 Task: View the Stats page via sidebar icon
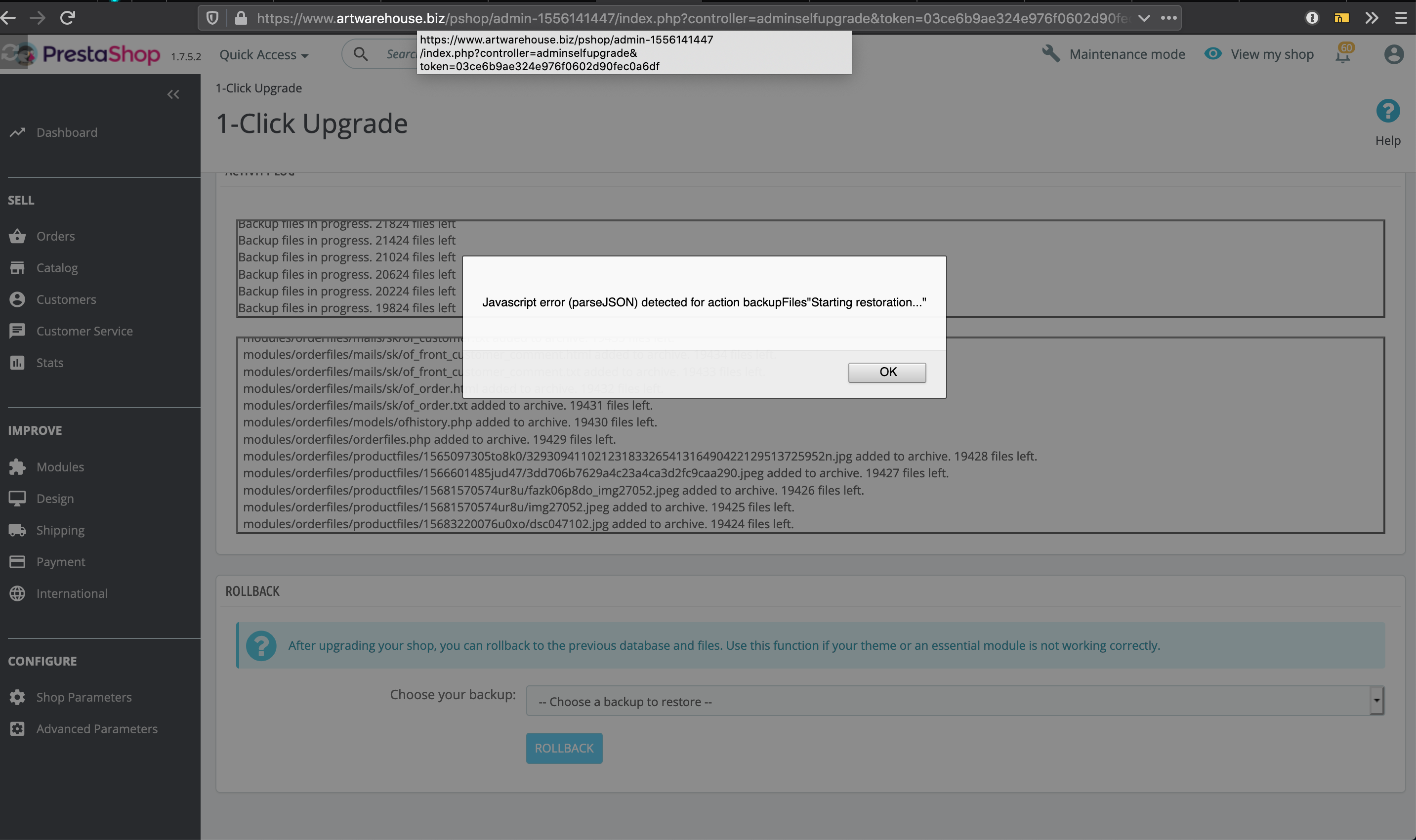[x=18, y=363]
